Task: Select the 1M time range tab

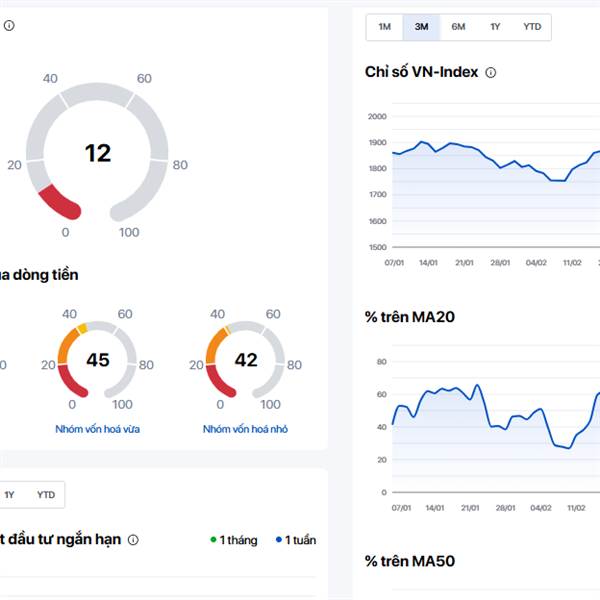Action: (x=384, y=27)
